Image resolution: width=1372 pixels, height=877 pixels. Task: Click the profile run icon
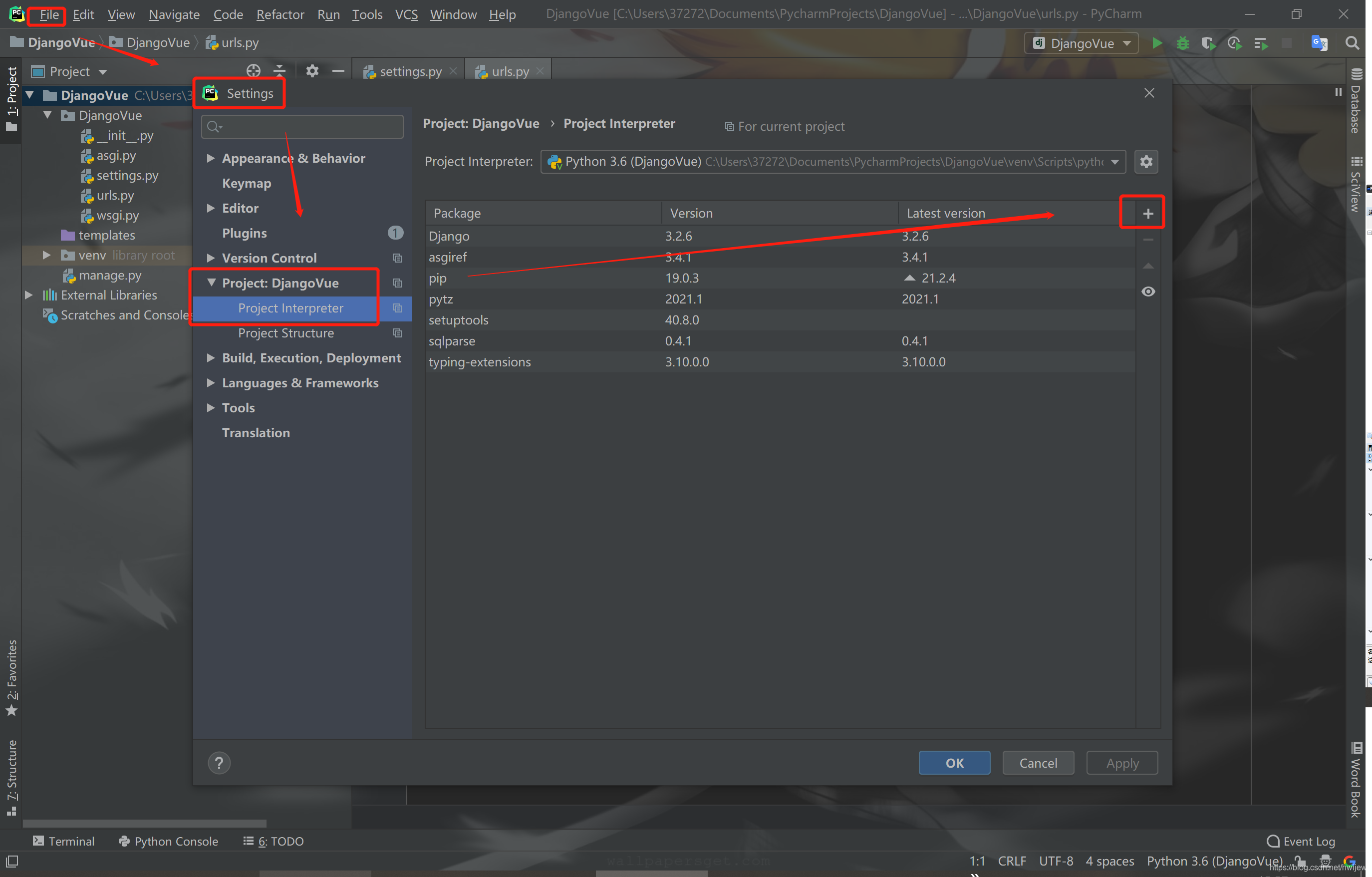tap(1234, 43)
